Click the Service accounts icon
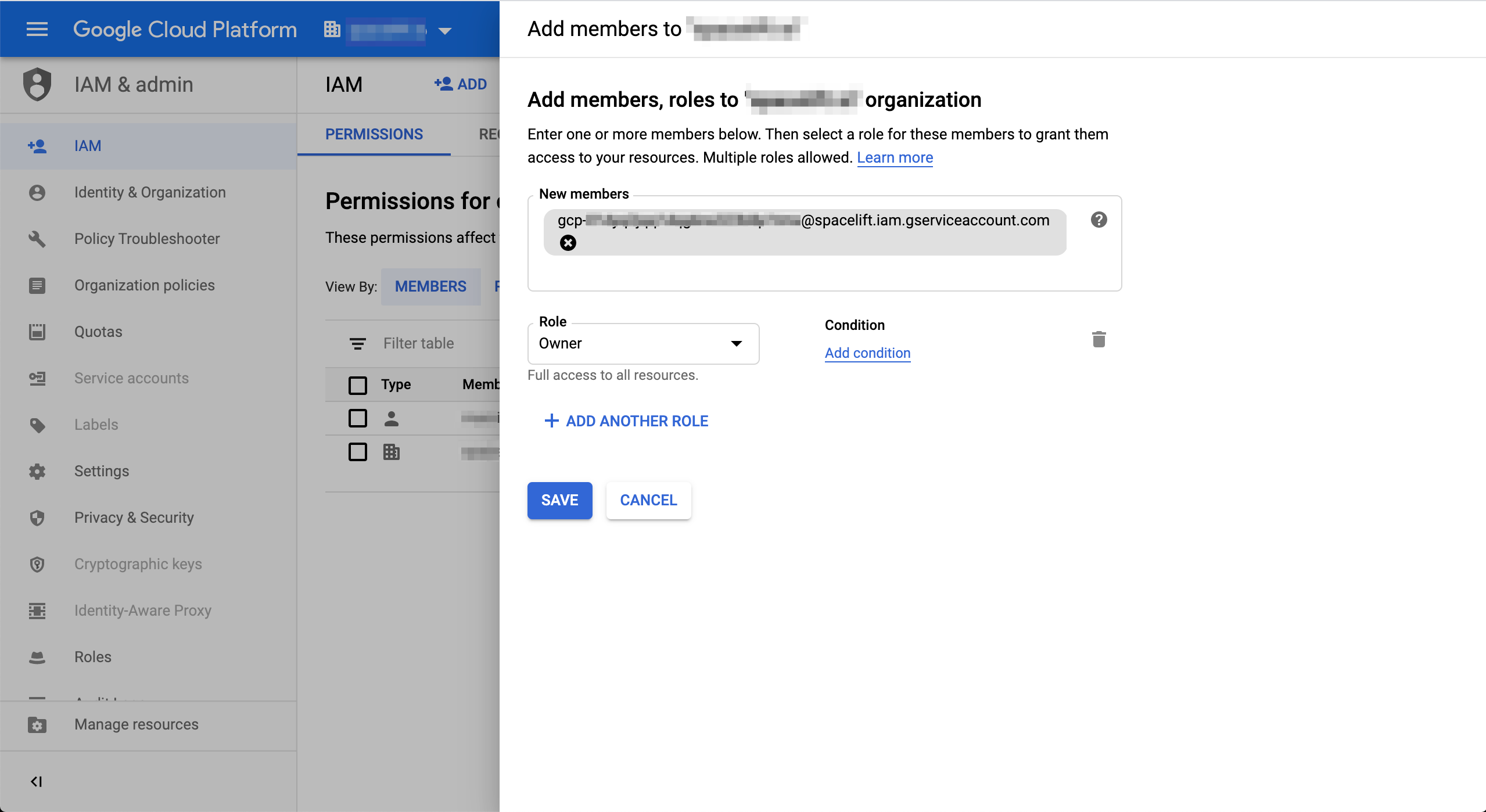1486x812 pixels. 37,378
